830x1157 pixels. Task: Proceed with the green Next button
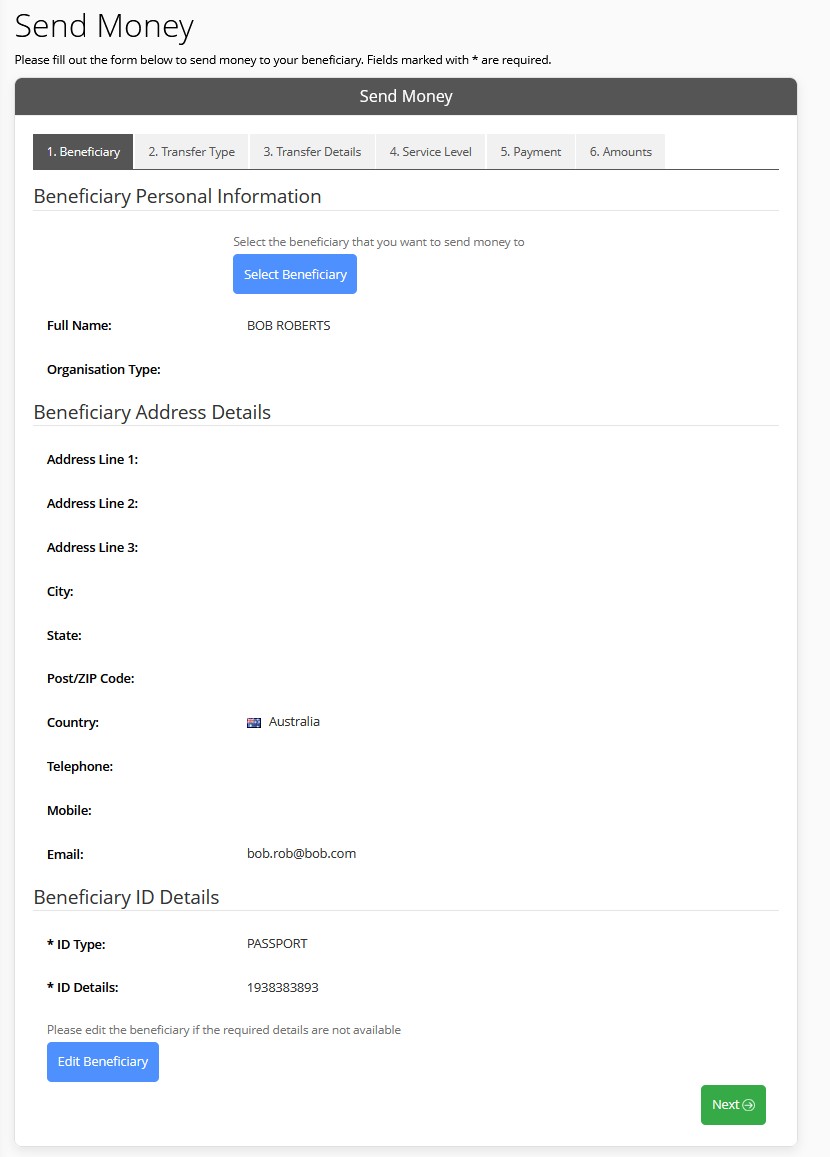point(733,1105)
